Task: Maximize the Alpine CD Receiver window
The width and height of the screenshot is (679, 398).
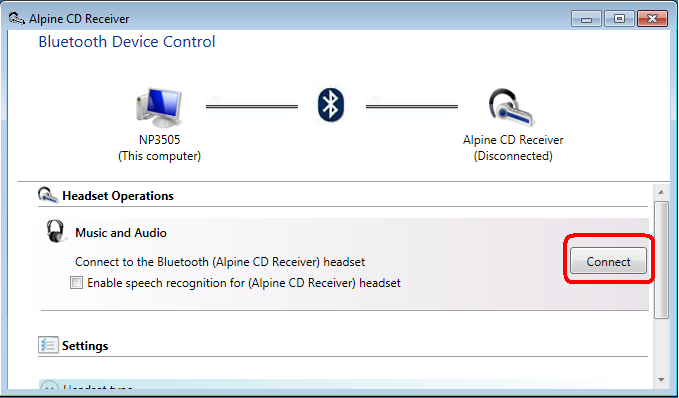Action: 619,19
